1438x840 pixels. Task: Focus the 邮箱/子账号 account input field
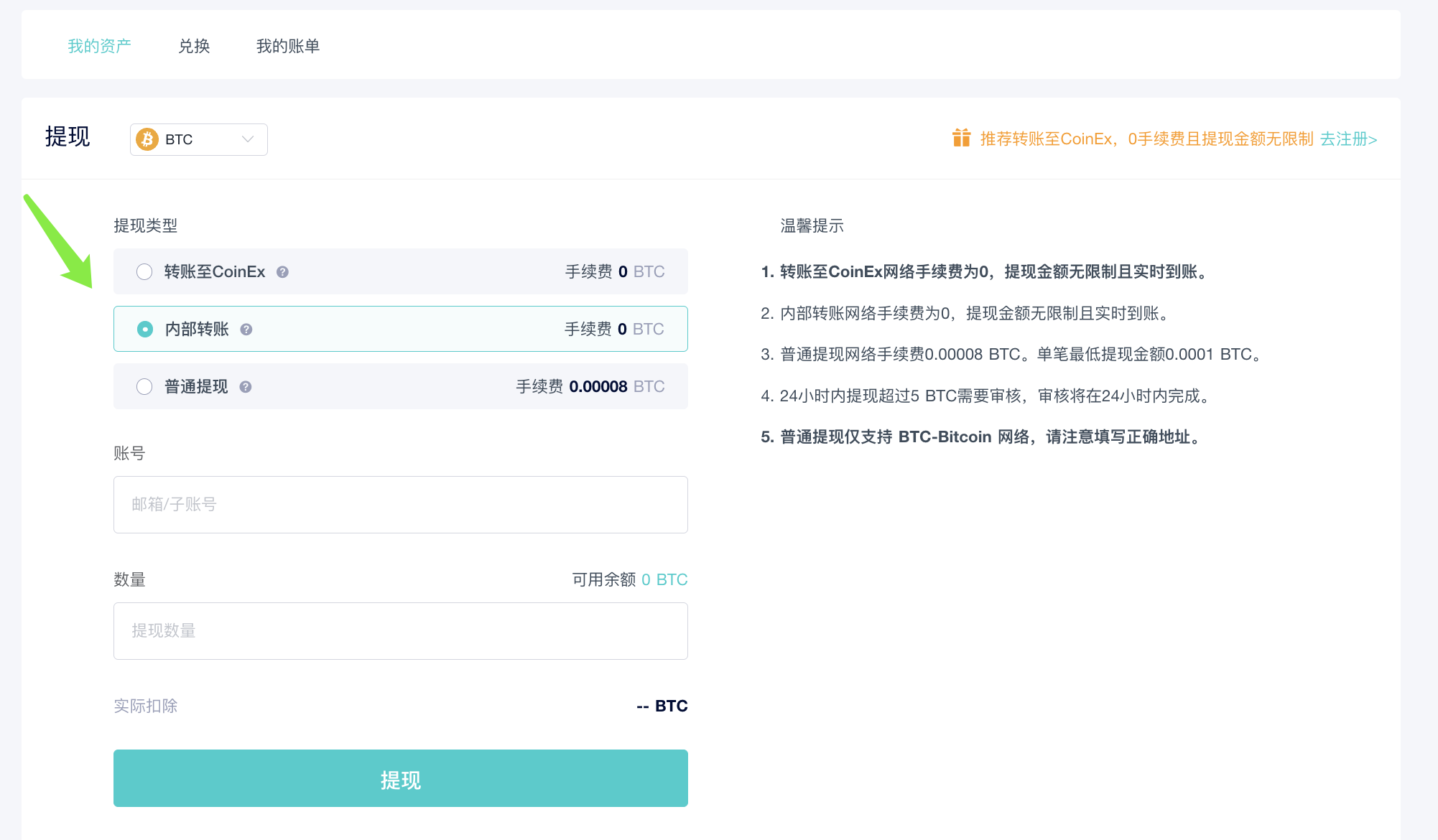click(x=401, y=505)
